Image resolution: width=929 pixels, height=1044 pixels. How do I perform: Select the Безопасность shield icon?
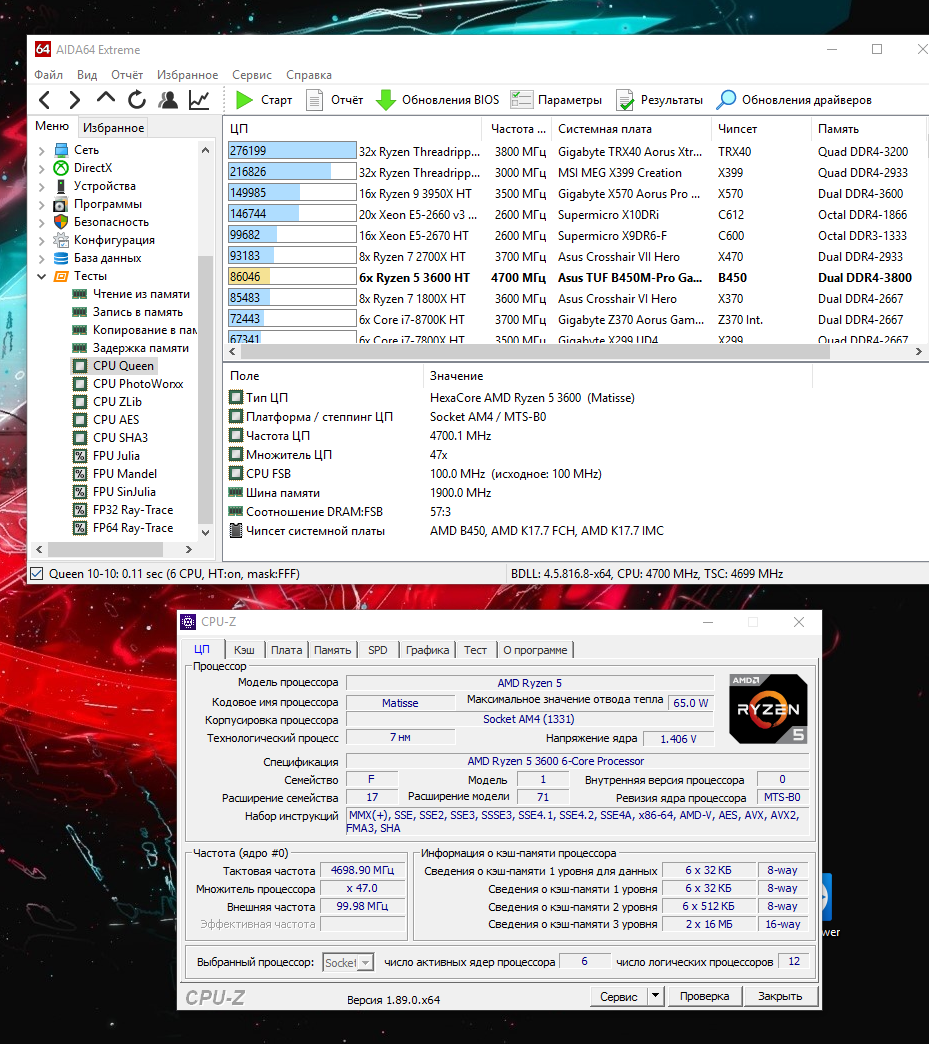(61, 222)
